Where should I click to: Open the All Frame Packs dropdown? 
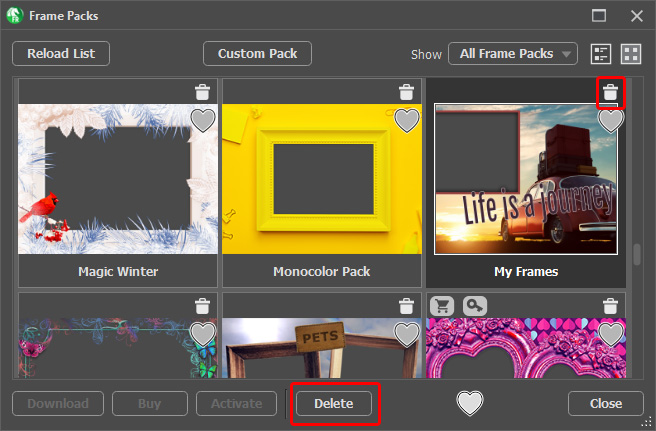click(x=513, y=54)
